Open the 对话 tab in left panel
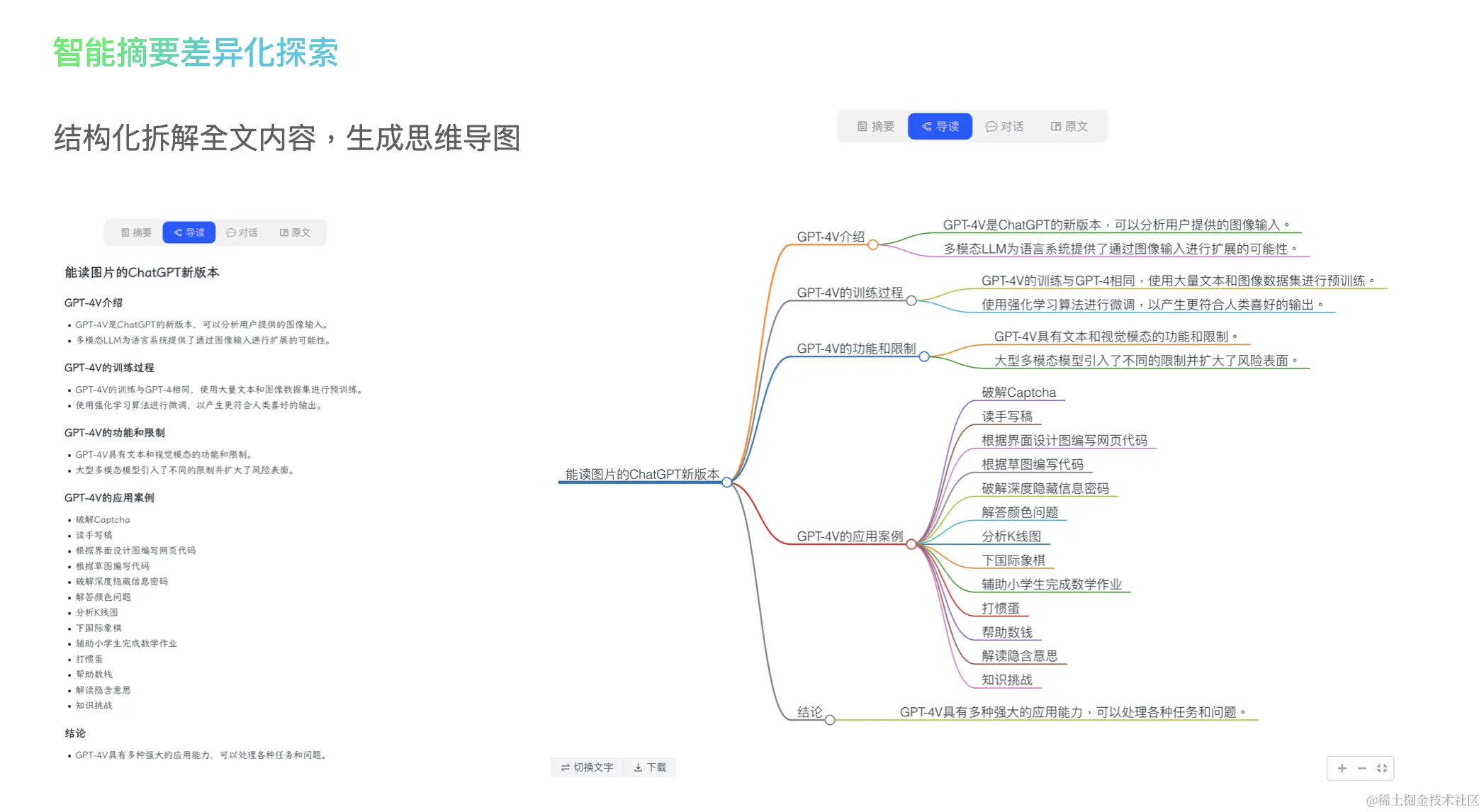Image resolution: width=1484 pixels, height=812 pixels. pos(242,232)
